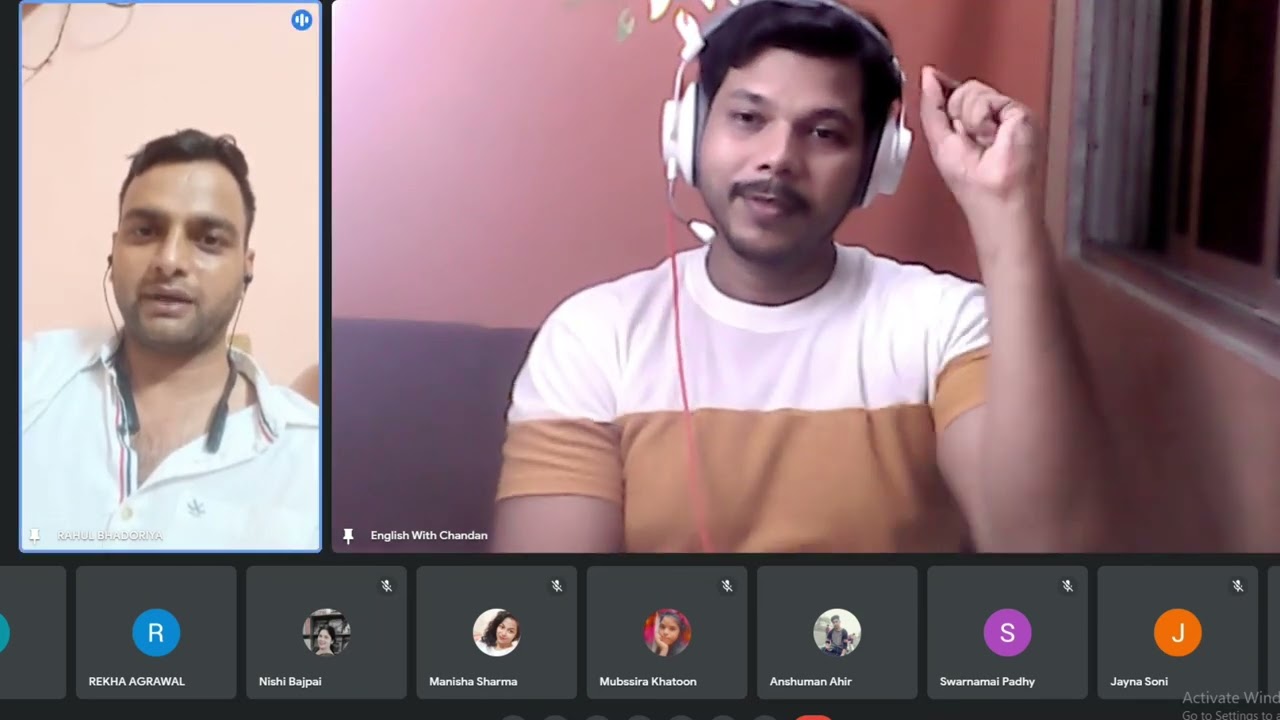Click the pin icon beside English With Chandan
The height and width of the screenshot is (720, 1280).
click(x=348, y=536)
